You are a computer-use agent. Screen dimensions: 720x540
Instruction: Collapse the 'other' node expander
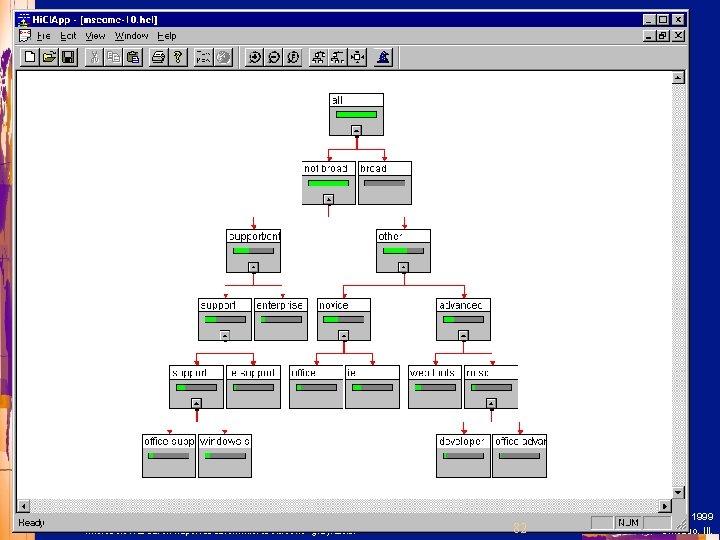[403, 267]
